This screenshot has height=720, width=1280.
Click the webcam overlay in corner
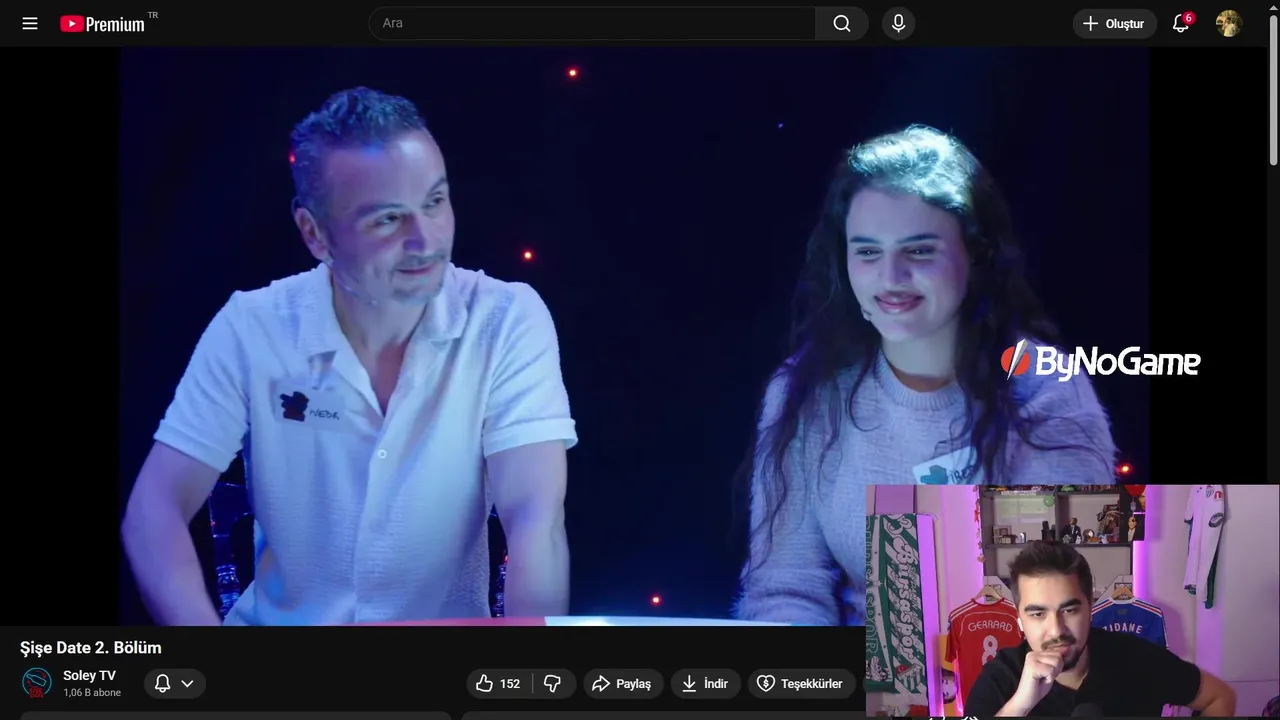click(x=1072, y=601)
